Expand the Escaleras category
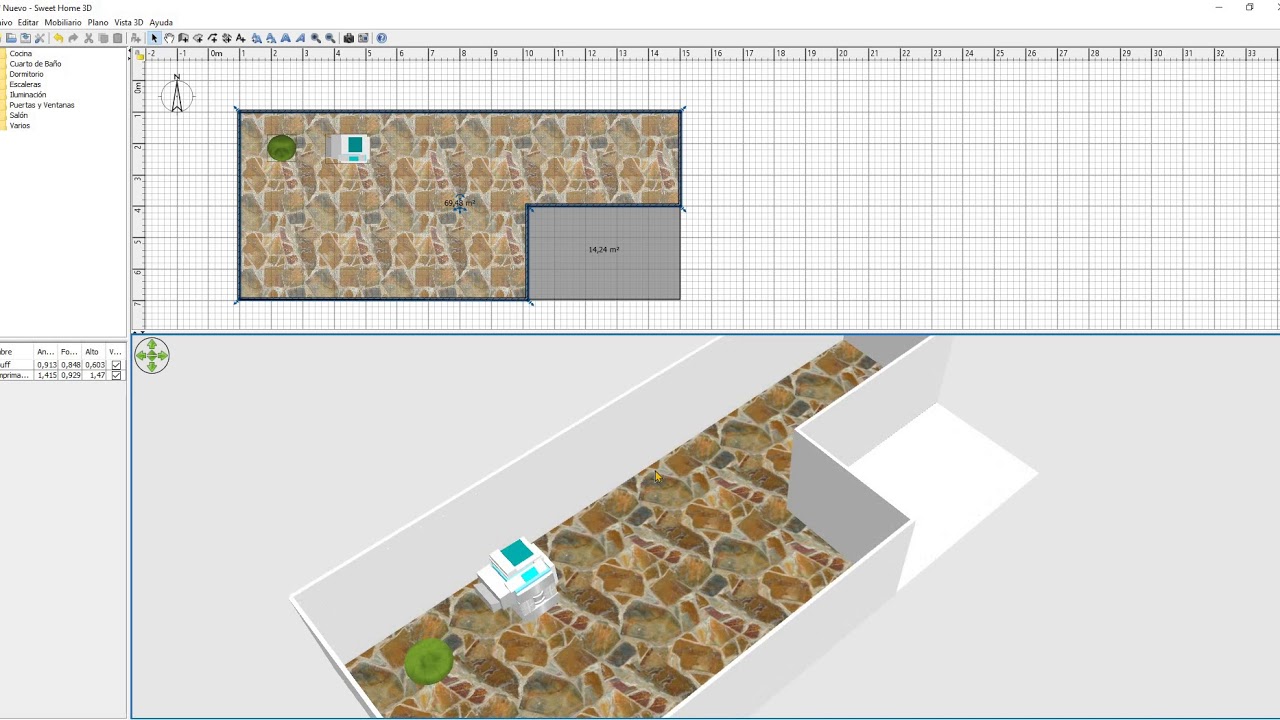Image resolution: width=1280 pixels, height=720 pixels. point(25,84)
